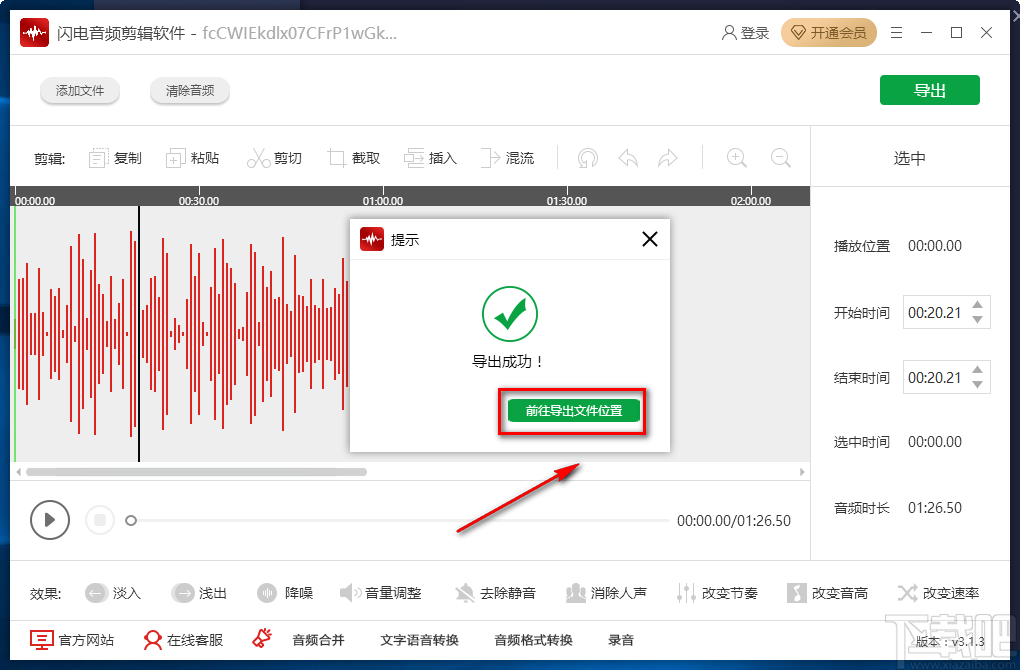1020x670 pixels.
Task: Increase 开始时间 with the up stepper arrow
Action: point(978,305)
